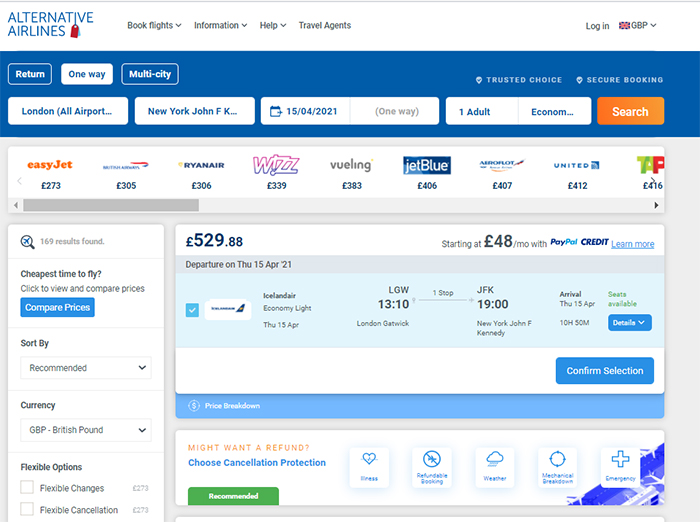
Task: Click the plane search icon near results count
Action: 27,242
